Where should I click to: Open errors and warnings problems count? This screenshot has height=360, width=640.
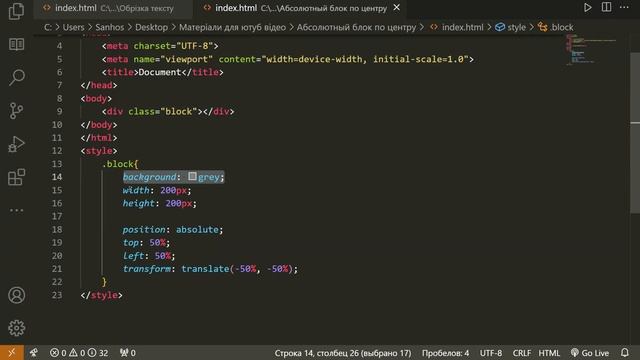[x=79, y=353]
